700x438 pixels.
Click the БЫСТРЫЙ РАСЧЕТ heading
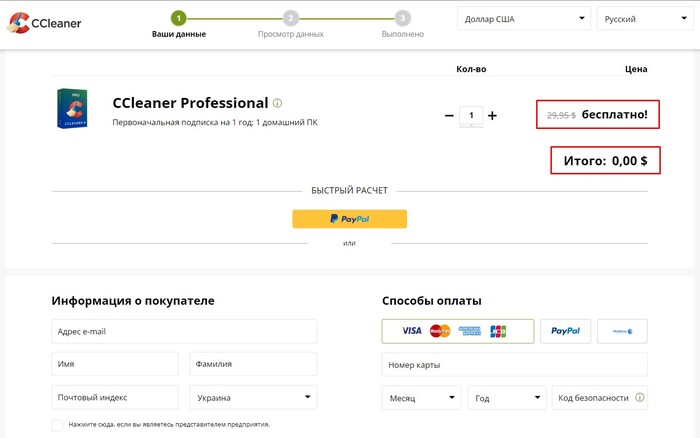point(350,191)
